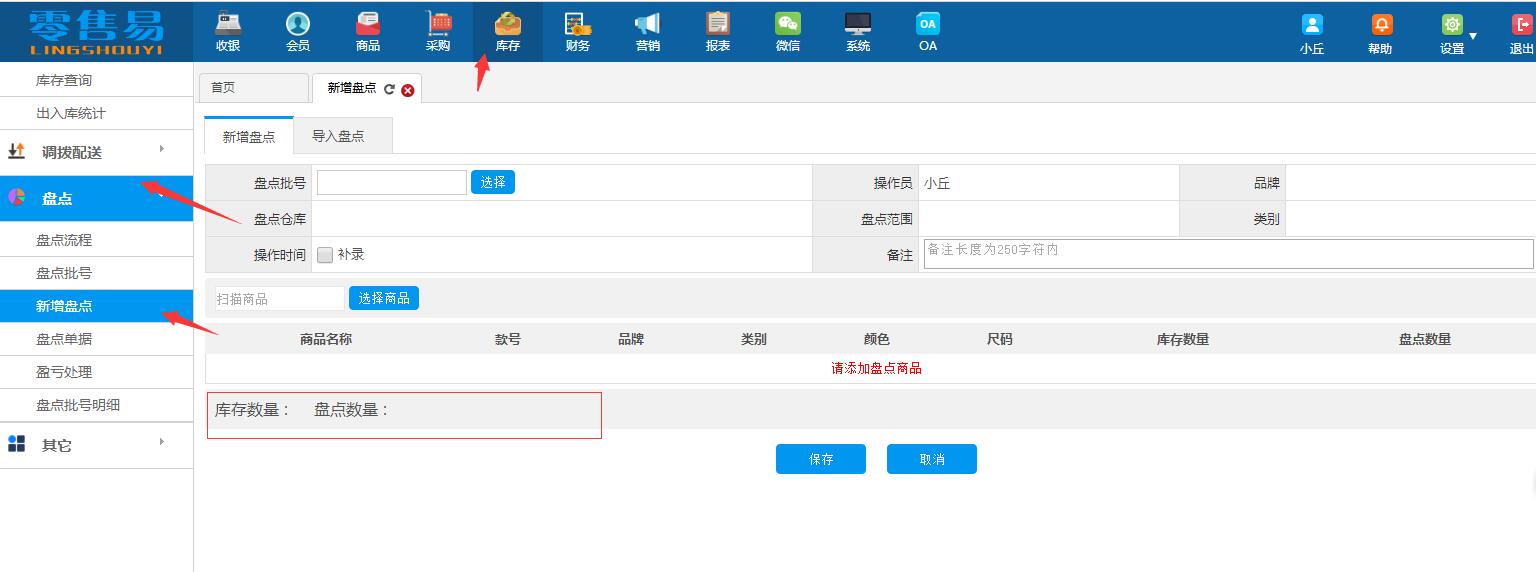Refresh the 新增盘点 tab with reload icon
This screenshot has height=572, width=1536.
389,89
